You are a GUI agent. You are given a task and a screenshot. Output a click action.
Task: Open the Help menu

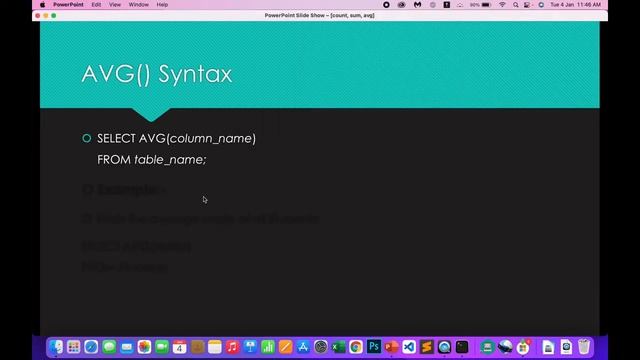click(162, 5)
